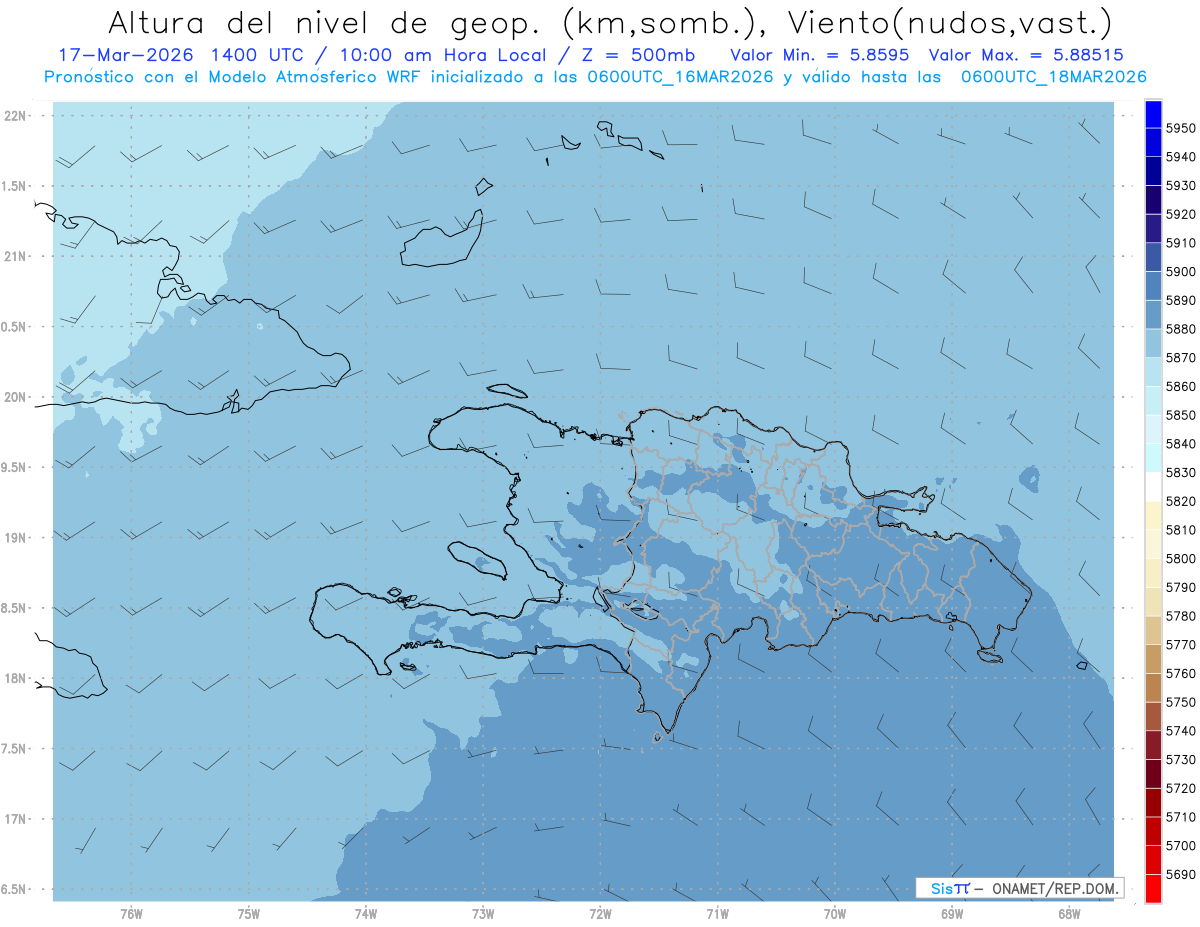
Task: Click the '5780' colorbar label
Action: click(1181, 616)
